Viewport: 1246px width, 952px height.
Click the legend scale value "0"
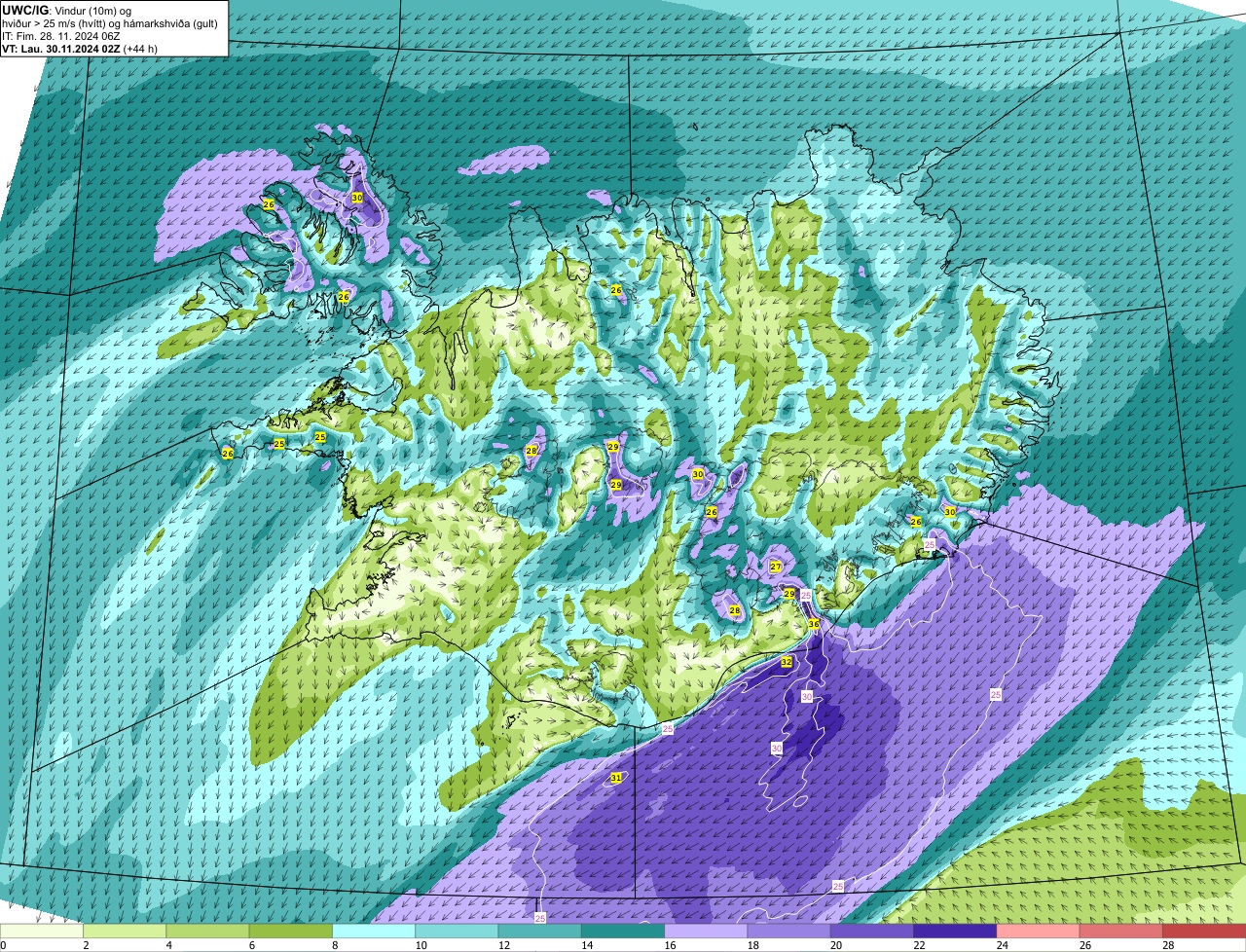(x=3, y=945)
